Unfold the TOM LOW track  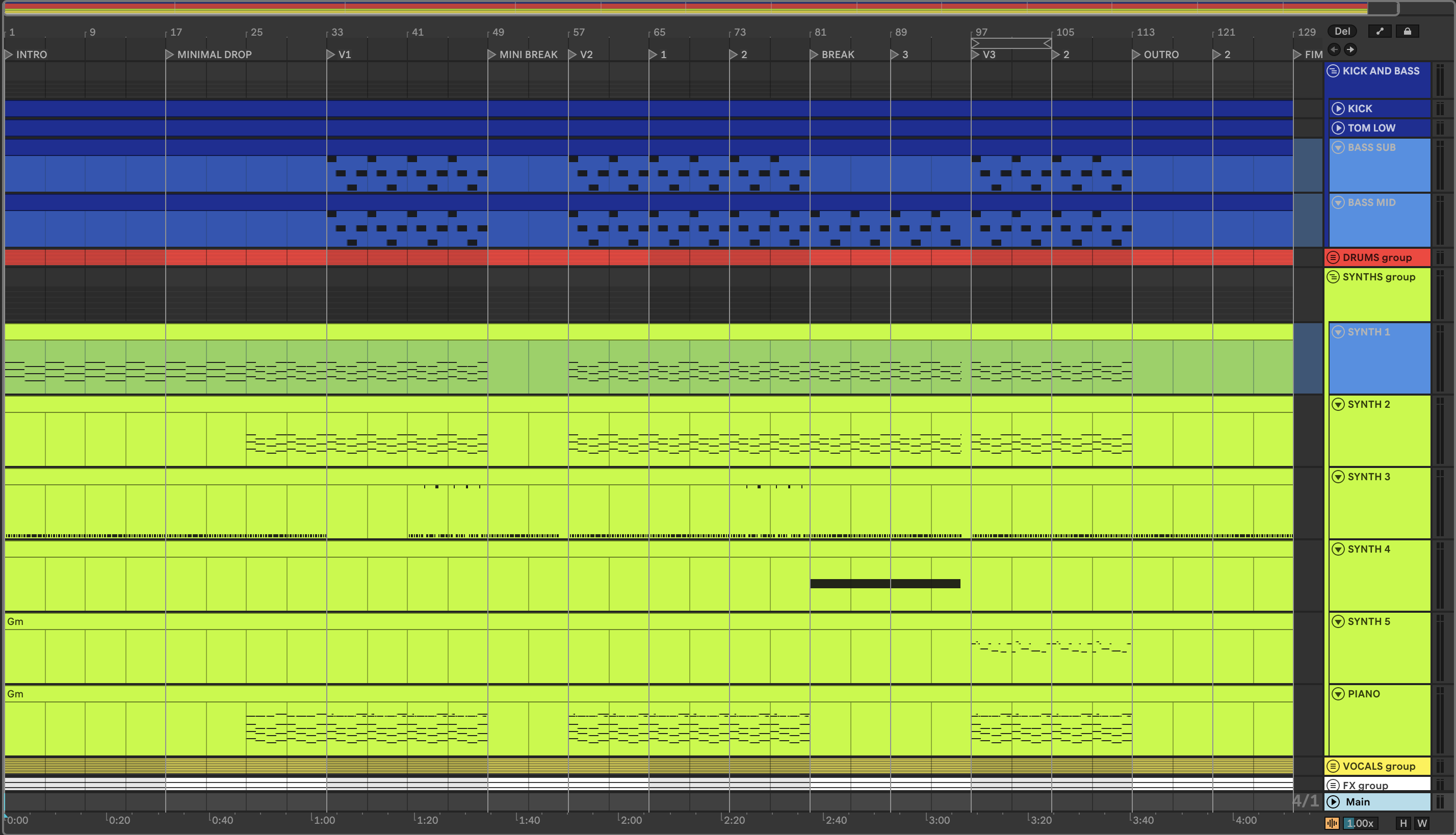tap(1338, 128)
